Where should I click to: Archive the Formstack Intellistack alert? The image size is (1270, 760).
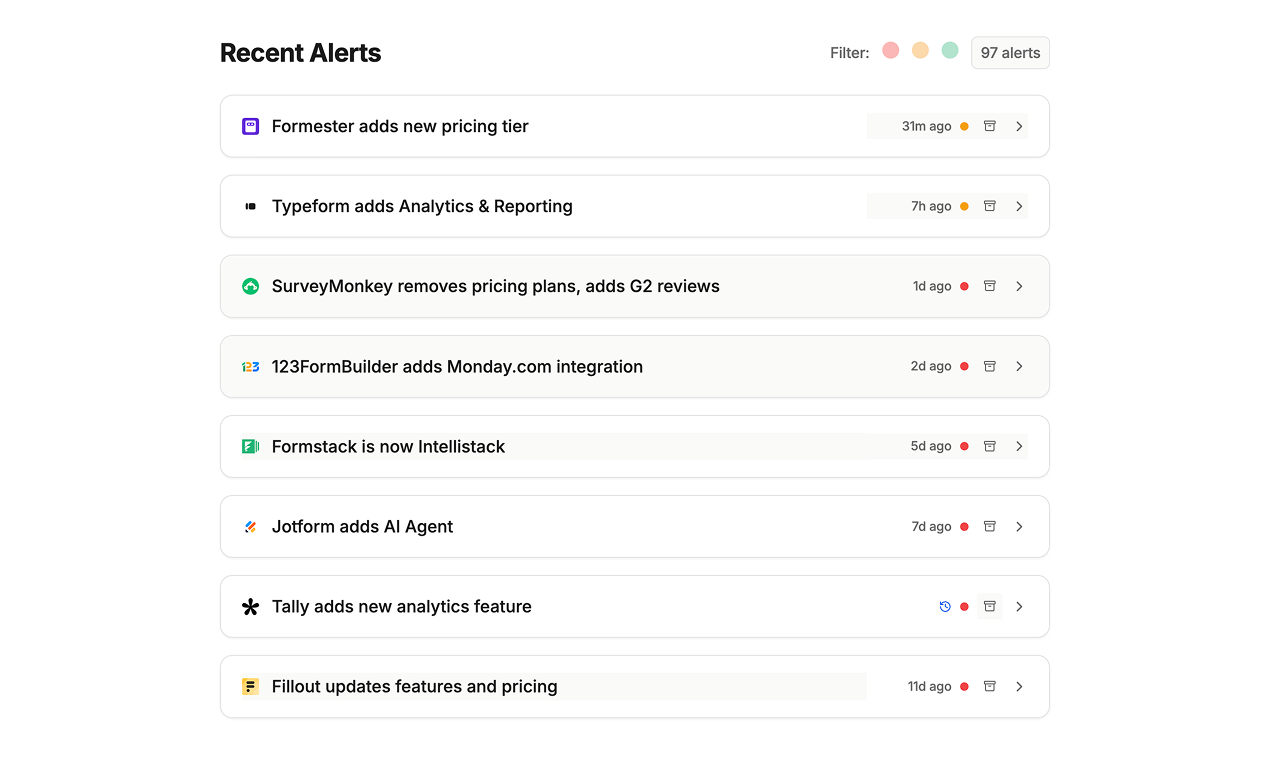click(990, 446)
